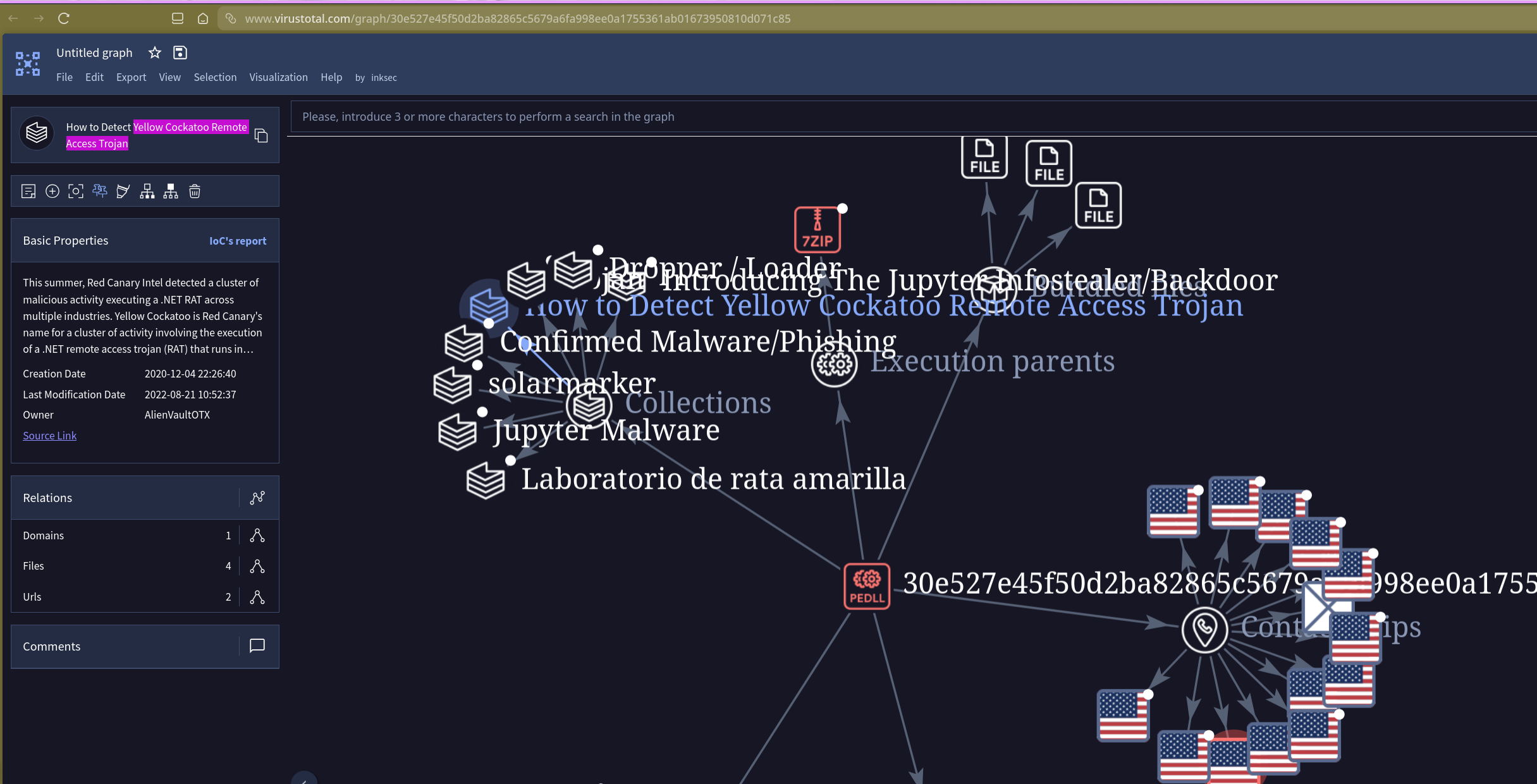Copy the collection title with copy icon
Screen dimensions: 1537x784
click(261, 136)
